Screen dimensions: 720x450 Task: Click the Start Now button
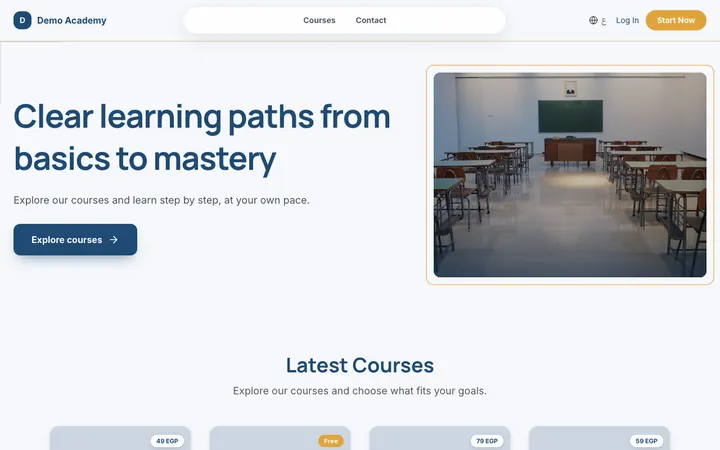point(675,20)
